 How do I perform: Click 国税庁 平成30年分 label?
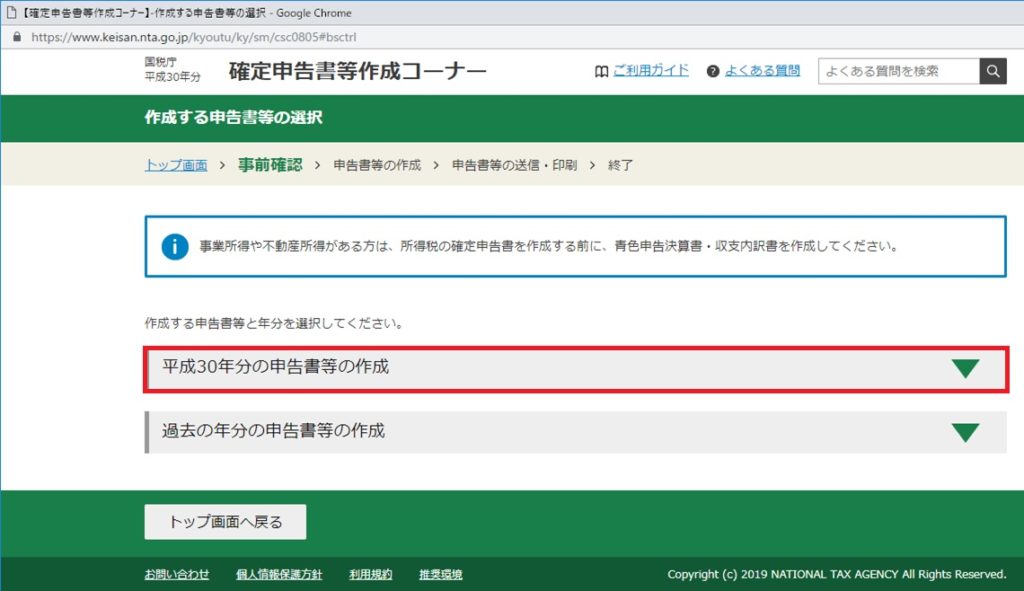coord(172,69)
